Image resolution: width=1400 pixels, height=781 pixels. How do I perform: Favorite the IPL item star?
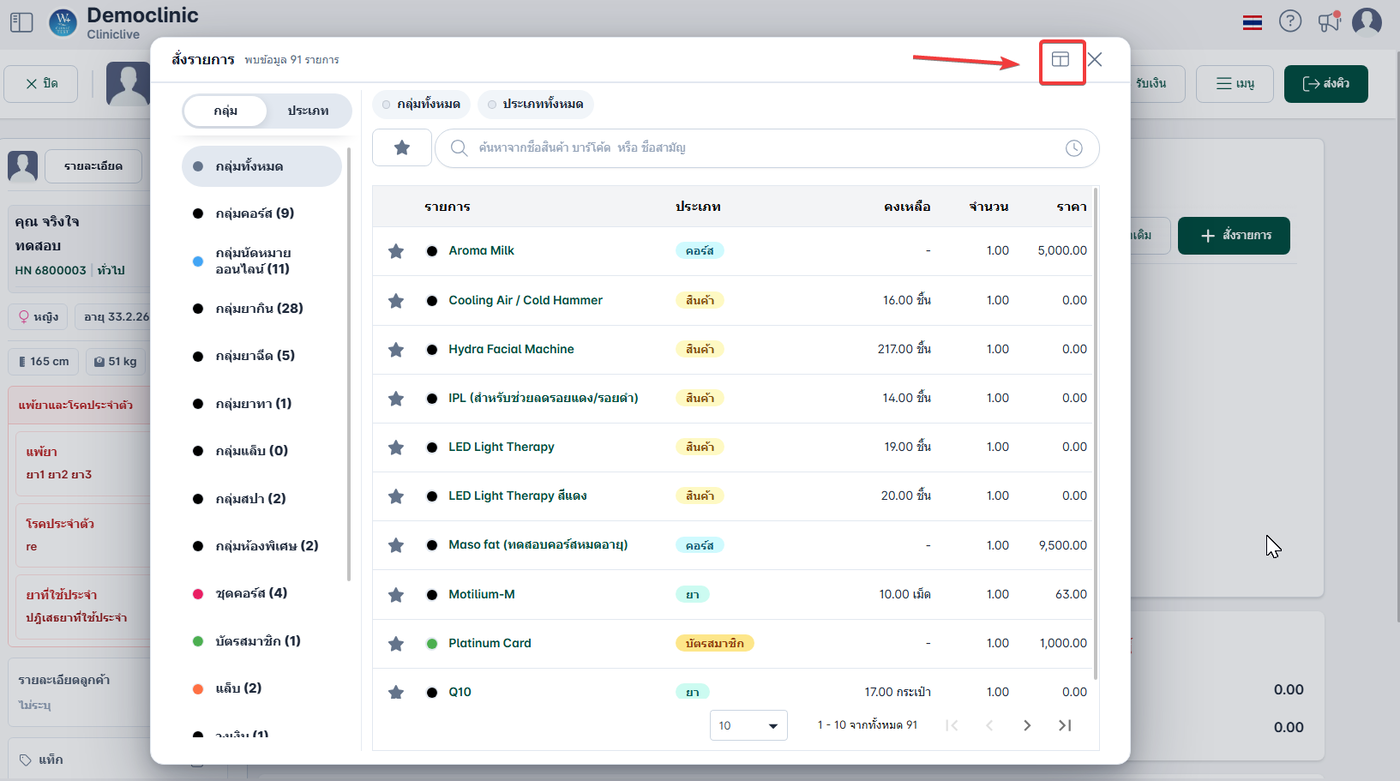pyautogui.click(x=396, y=398)
